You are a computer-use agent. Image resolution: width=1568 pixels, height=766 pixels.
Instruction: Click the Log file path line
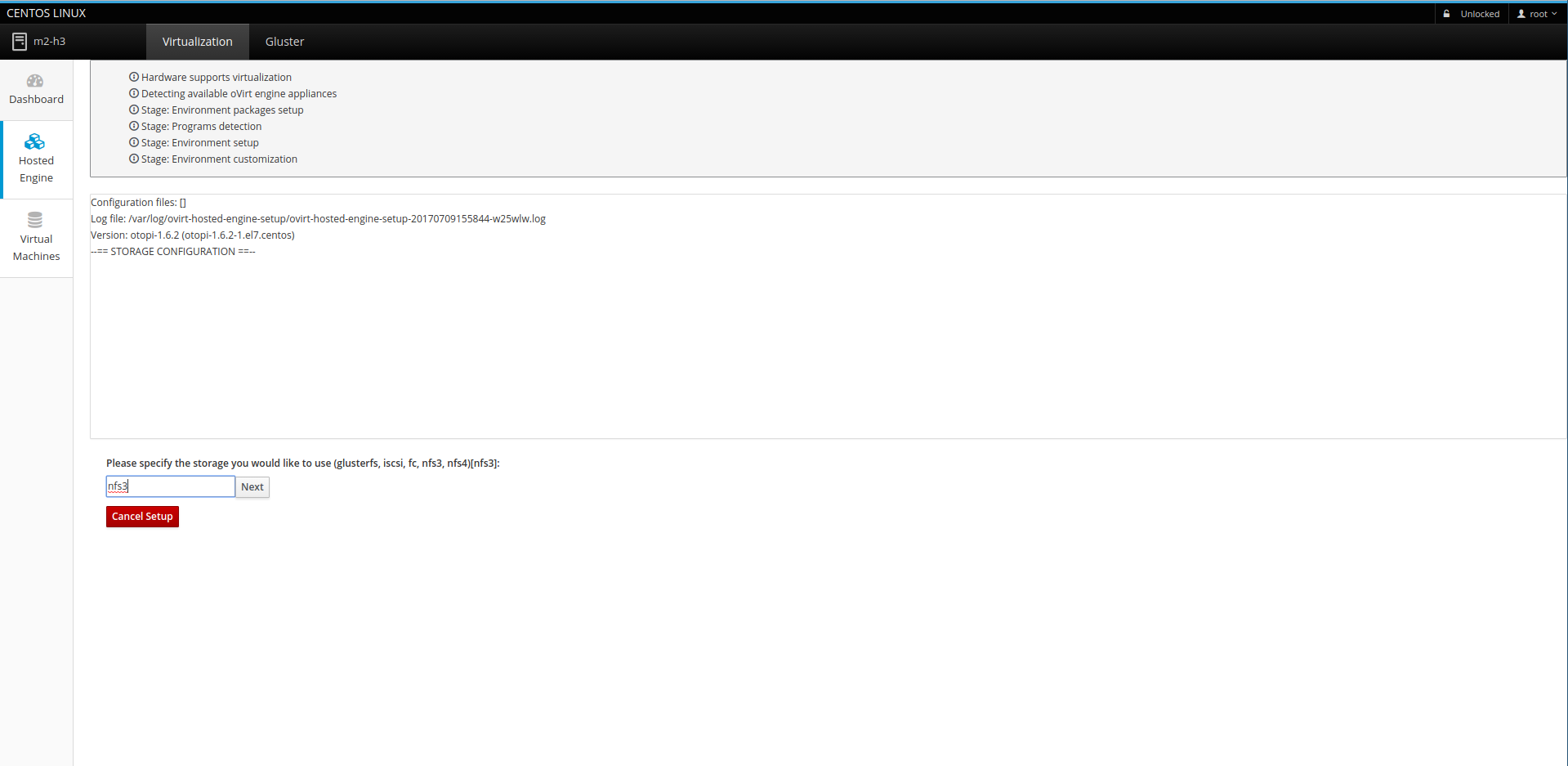[x=318, y=219]
